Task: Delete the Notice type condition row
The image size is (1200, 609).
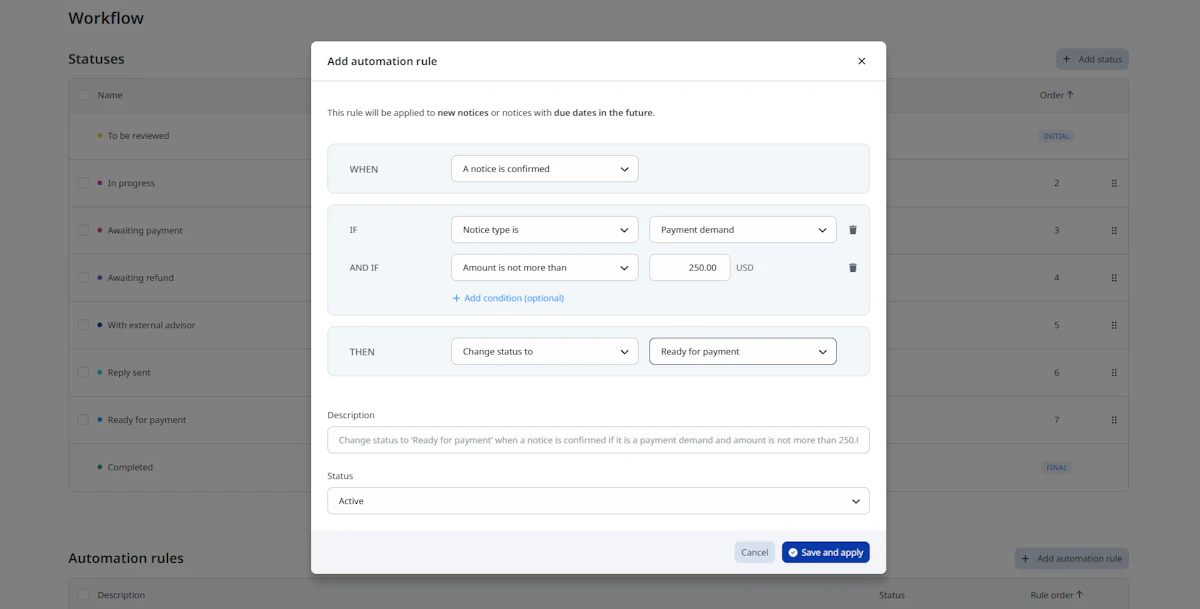Action: pyautogui.click(x=853, y=230)
